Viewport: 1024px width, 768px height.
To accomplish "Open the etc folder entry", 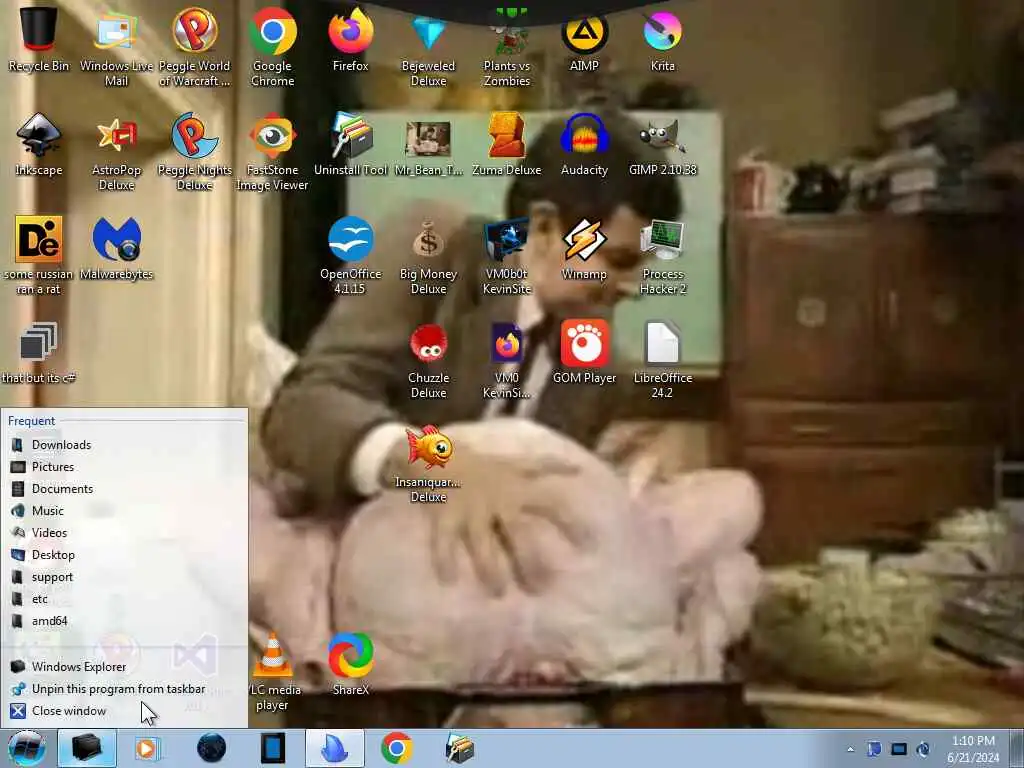I will tap(124, 599).
